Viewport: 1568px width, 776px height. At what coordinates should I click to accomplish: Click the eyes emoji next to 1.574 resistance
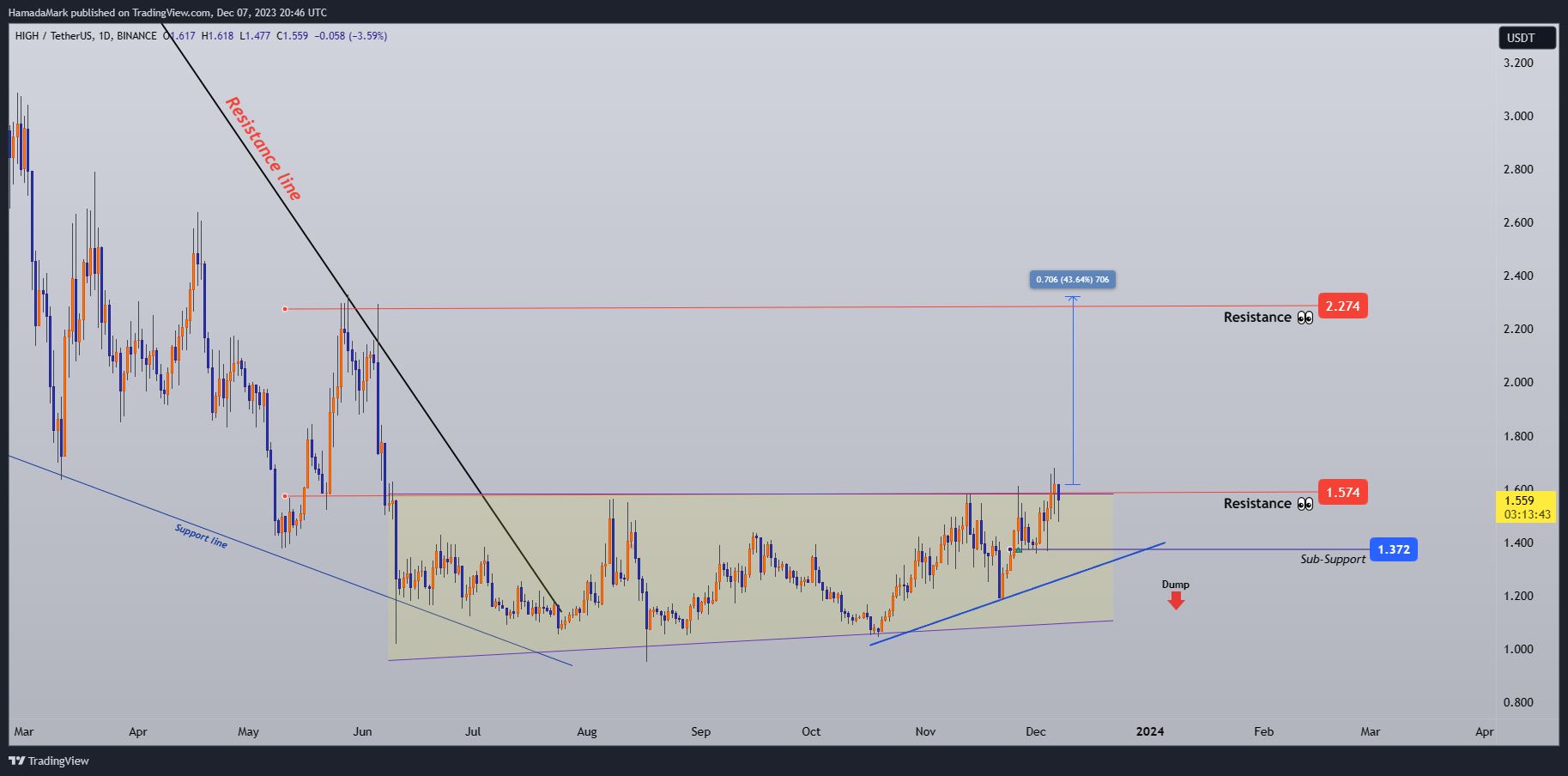coord(1305,504)
